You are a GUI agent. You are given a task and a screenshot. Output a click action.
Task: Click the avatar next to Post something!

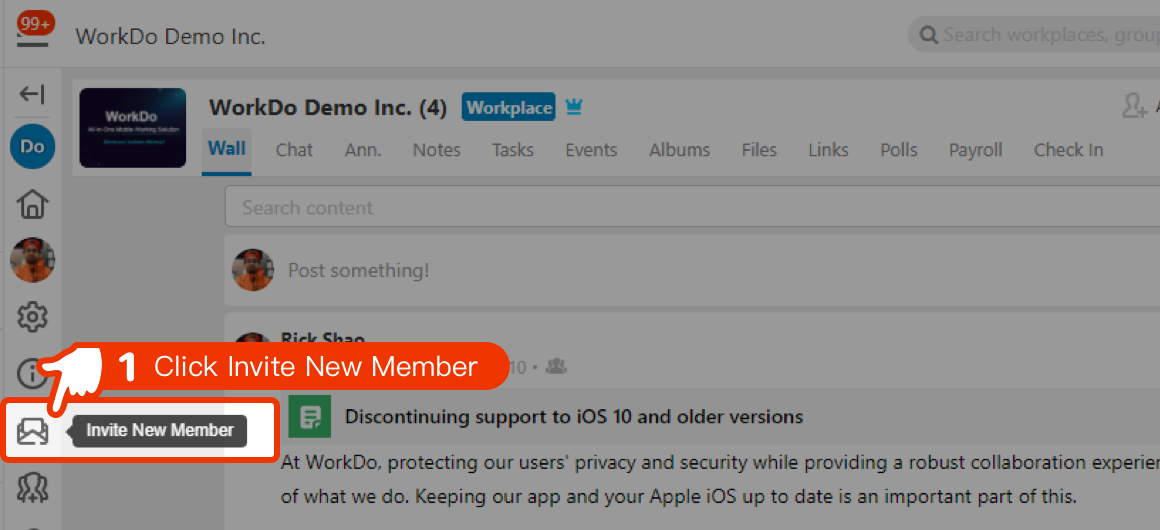pyautogui.click(x=253, y=270)
